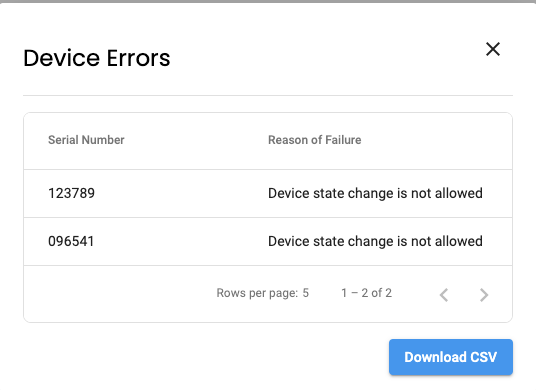Go to the previous page of results

click(444, 295)
